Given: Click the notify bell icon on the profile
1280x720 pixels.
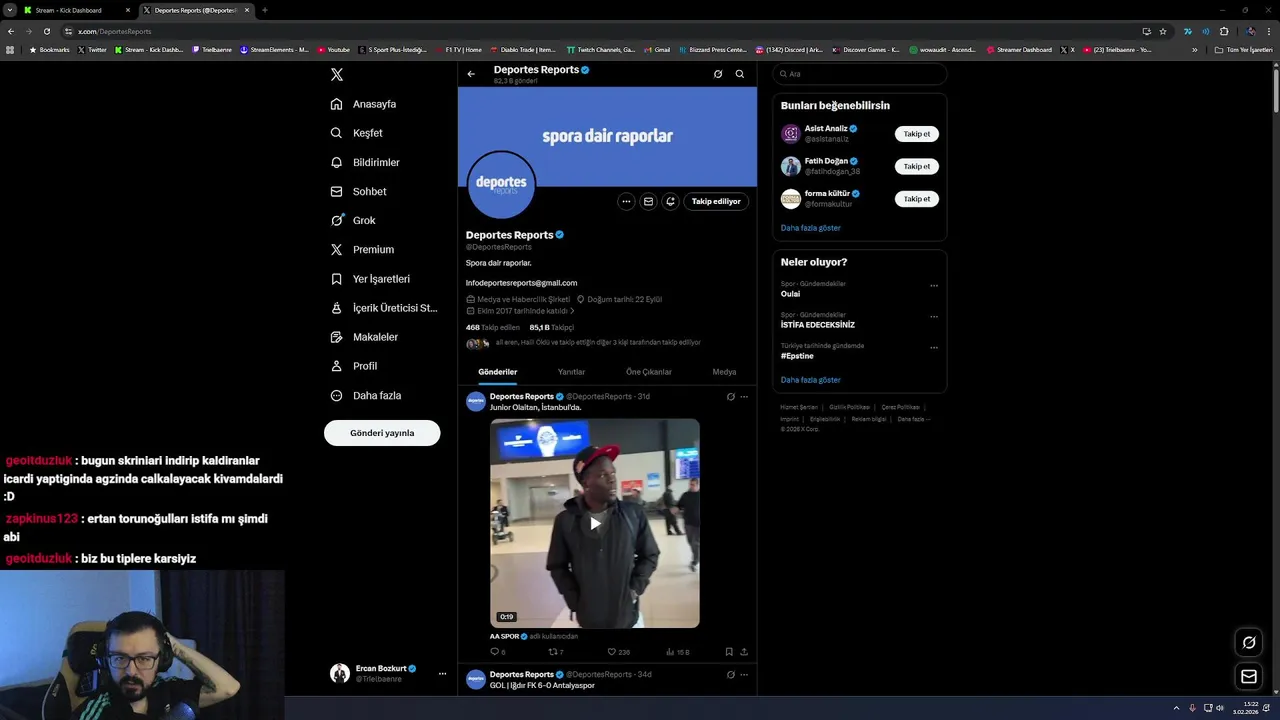Looking at the screenshot, I should 670,201.
